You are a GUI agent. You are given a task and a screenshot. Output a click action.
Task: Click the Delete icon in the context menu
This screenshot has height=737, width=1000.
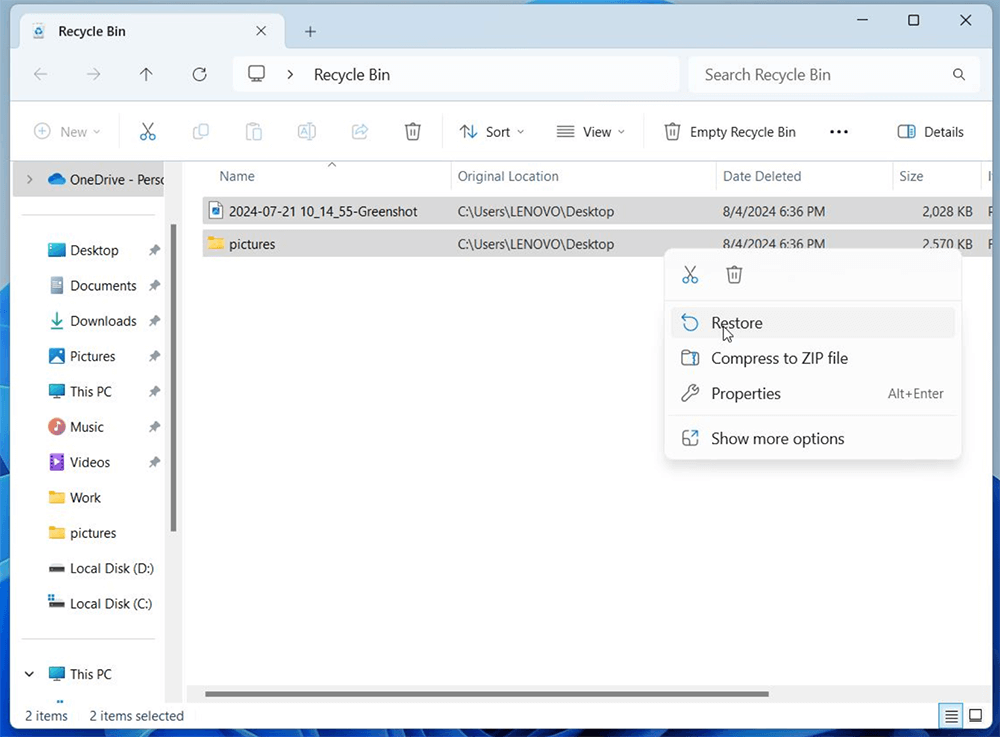click(735, 274)
